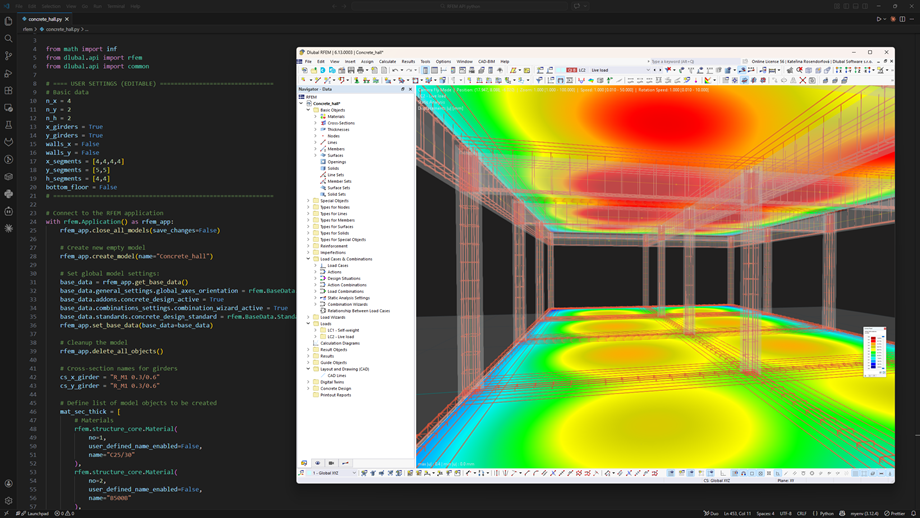Image resolution: width=920 pixels, height=518 pixels.
Task: Open the RFEM Results menu
Action: 408,62
